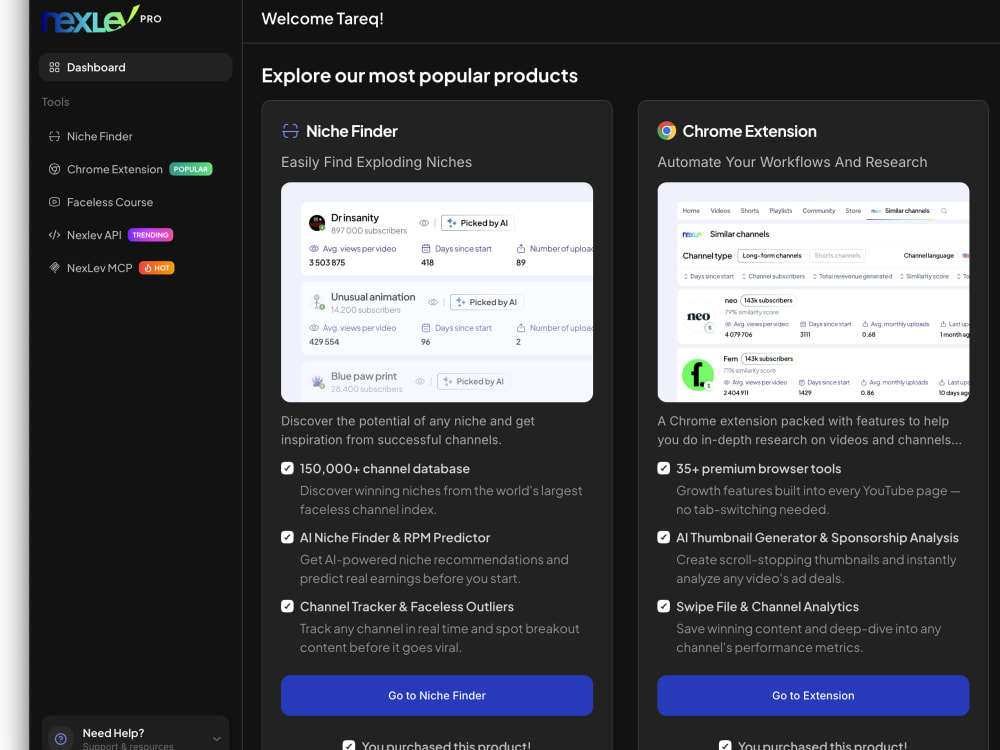Click 143k subscribers badge next to neo
Viewport: 1000px width, 750px height.
[768, 300]
